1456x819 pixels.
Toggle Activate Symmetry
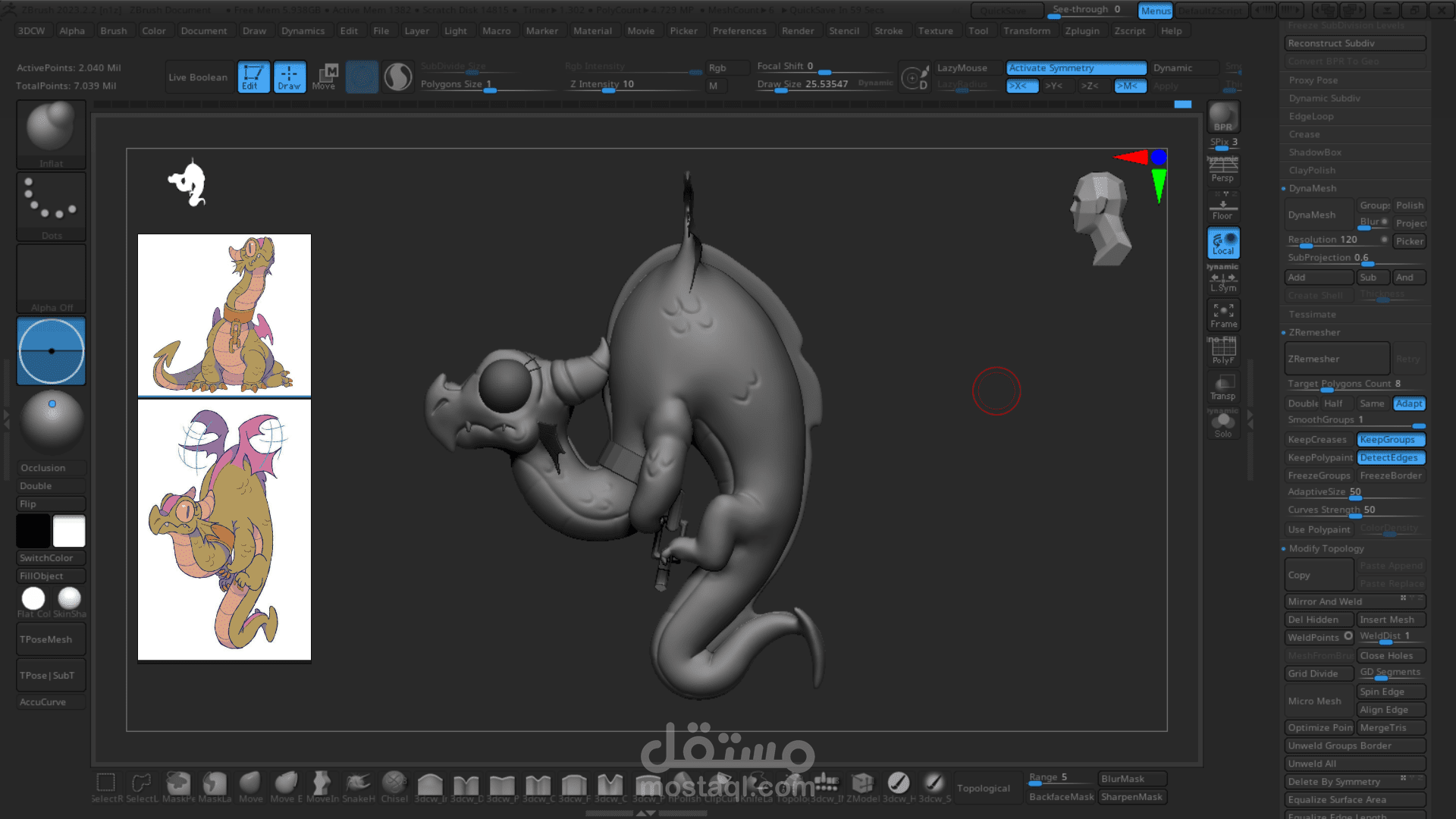point(1075,67)
